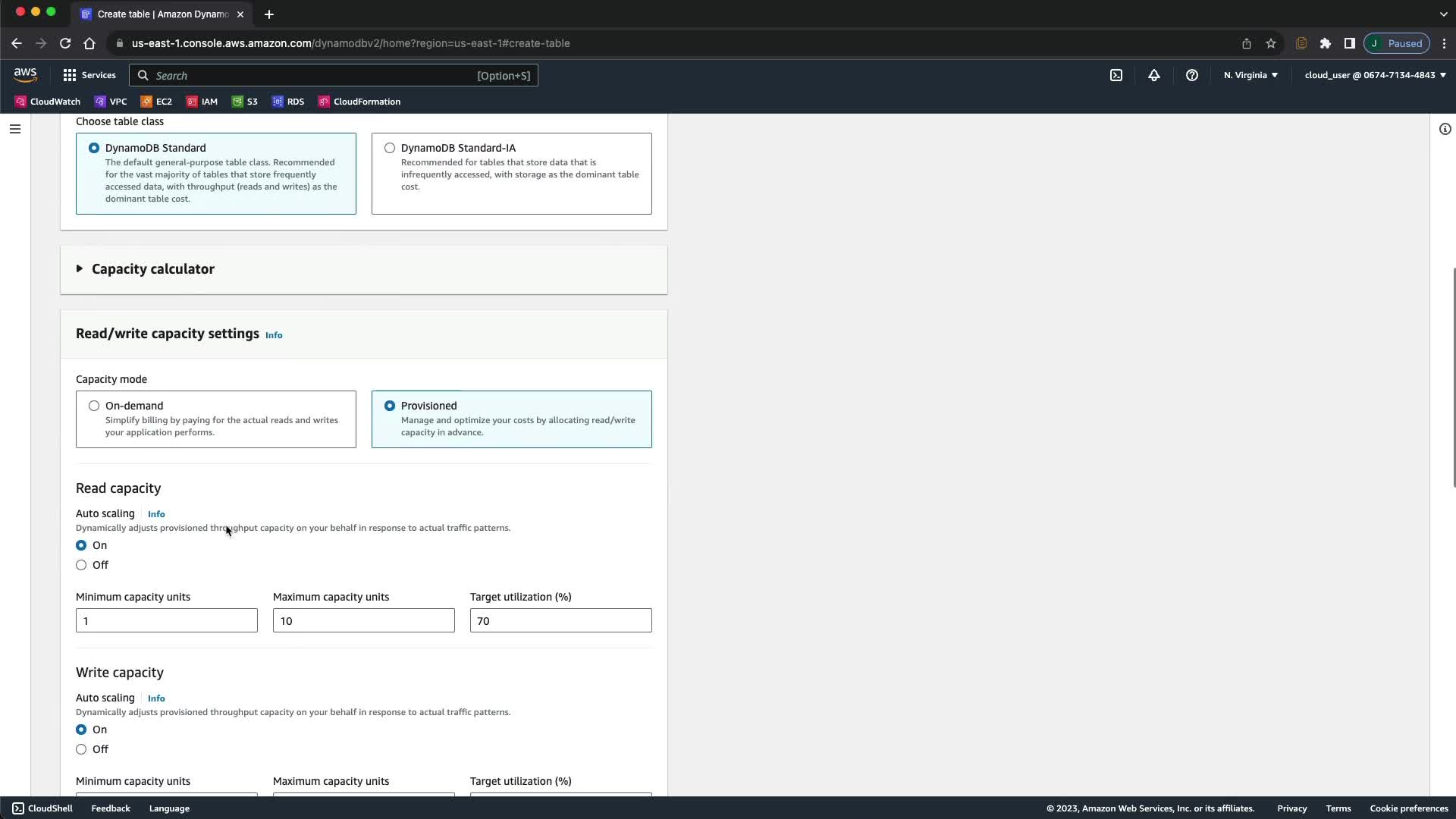The width and height of the screenshot is (1456, 819).
Task: Open the cloud_user account dropdown
Action: click(1374, 75)
